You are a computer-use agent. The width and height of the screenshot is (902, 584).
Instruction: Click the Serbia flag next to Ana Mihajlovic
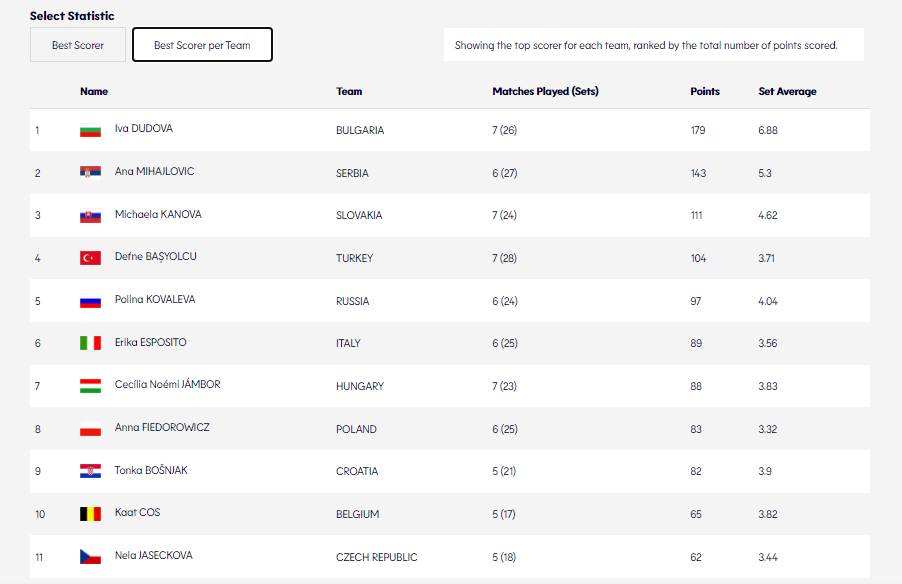90,172
